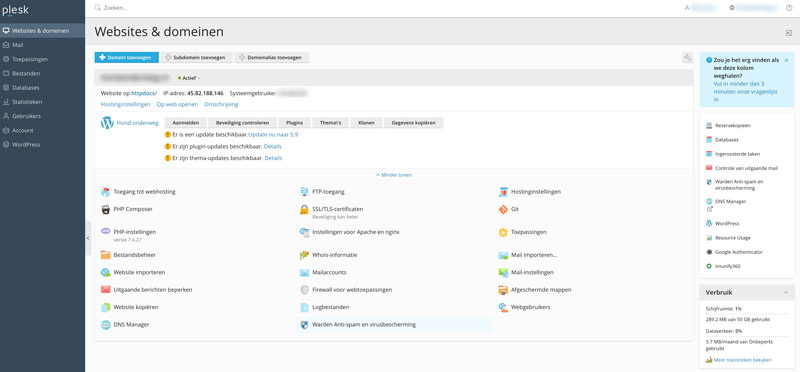Click the WordPress logo next to Hond onderweg

[107, 123]
